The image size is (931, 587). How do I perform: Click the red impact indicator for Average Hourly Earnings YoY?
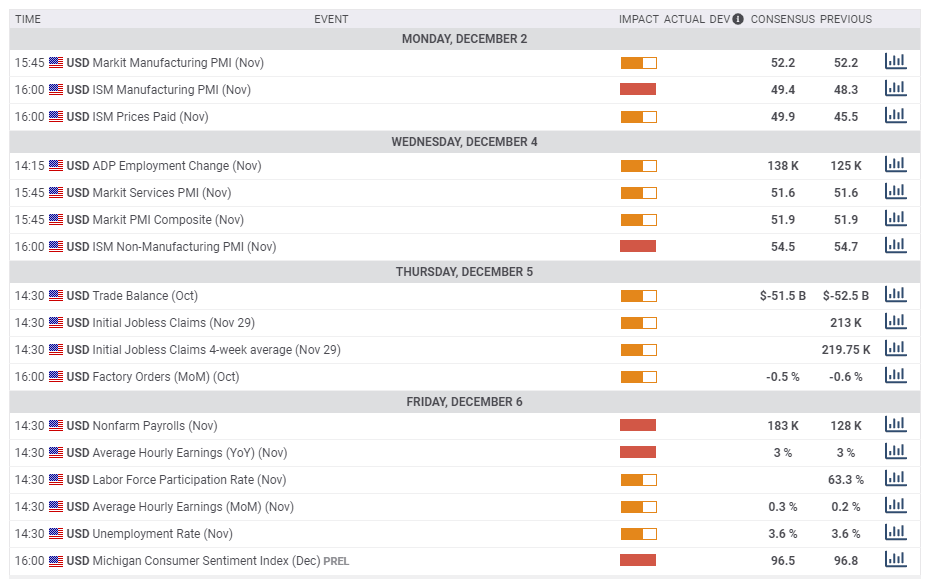638,451
